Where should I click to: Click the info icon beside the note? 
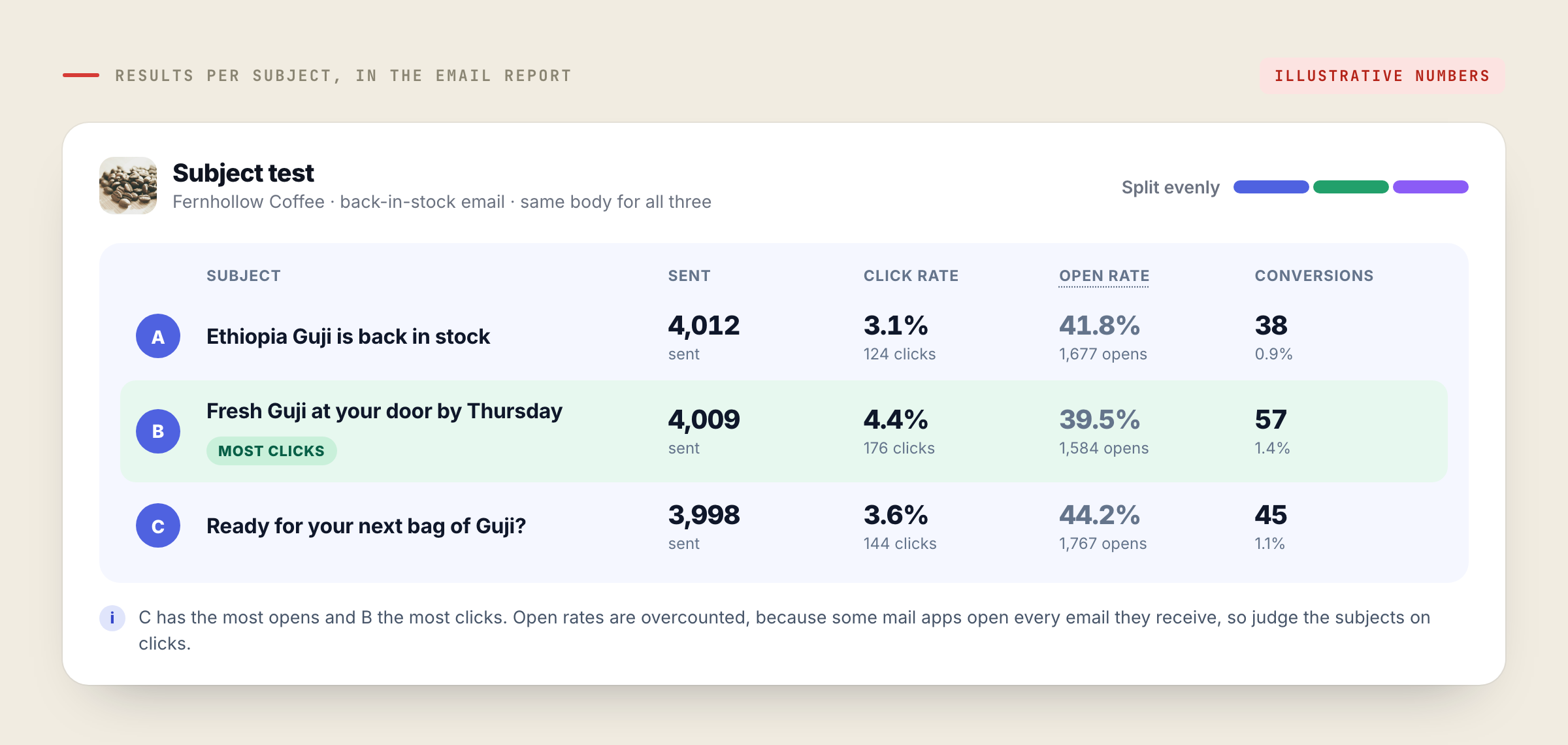pyautogui.click(x=112, y=618)
